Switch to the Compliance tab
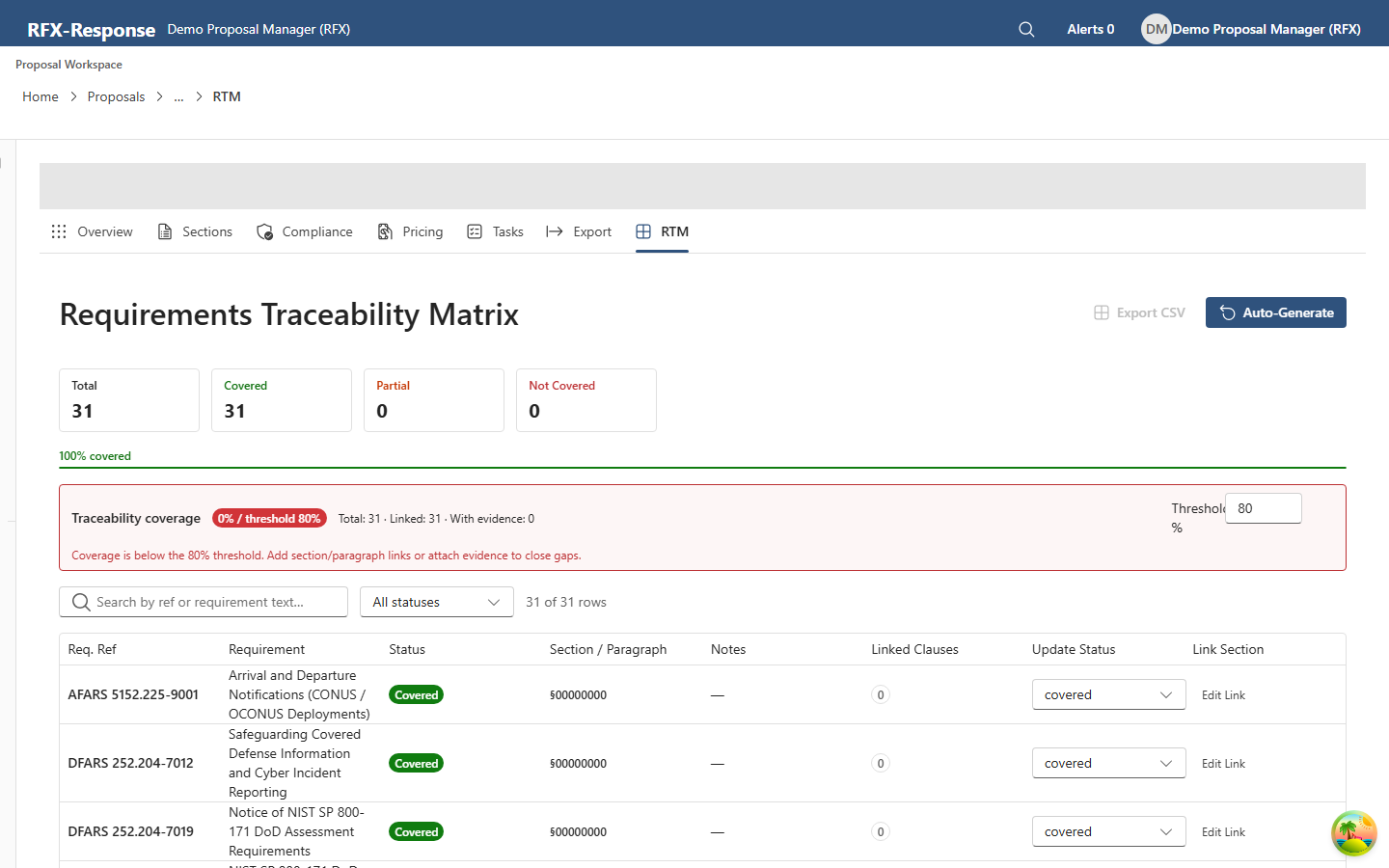Viewport: 1389px width, 868px height. [305, 231]
